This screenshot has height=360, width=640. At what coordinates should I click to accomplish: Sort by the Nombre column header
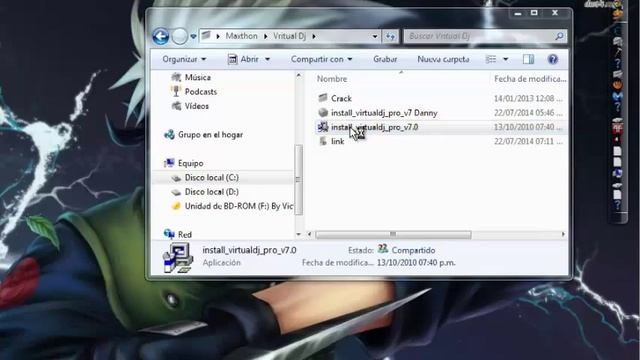click(x=332, y=79)
